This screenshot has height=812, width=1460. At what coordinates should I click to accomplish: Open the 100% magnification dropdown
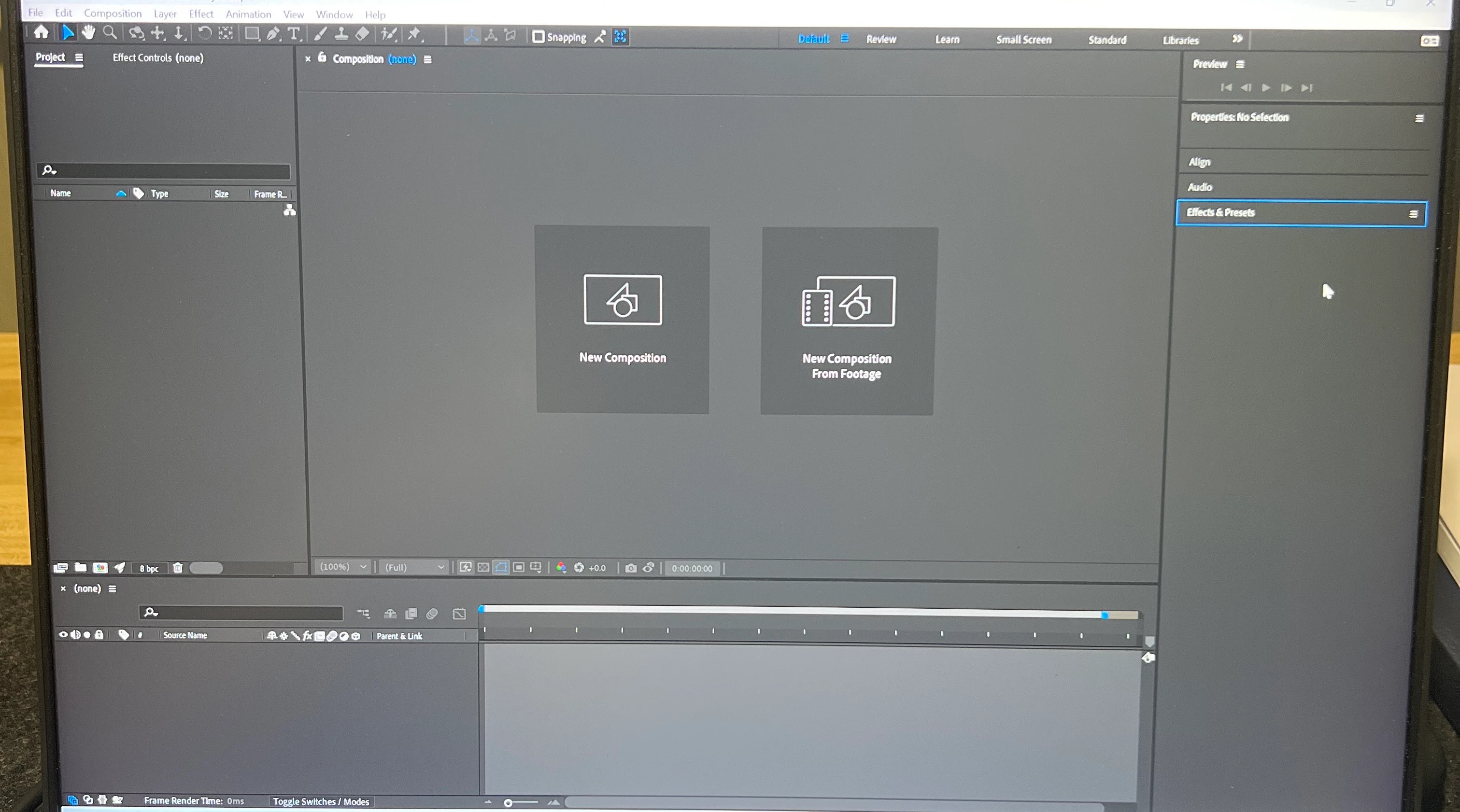[x=343, y=567]
